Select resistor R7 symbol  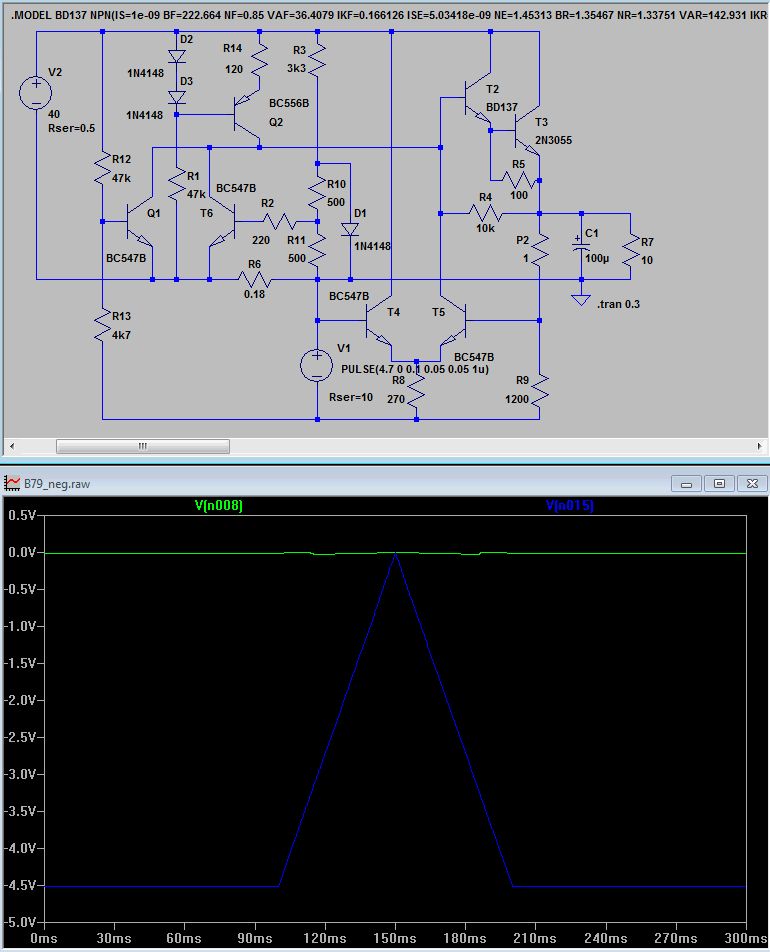click(630, 250)
